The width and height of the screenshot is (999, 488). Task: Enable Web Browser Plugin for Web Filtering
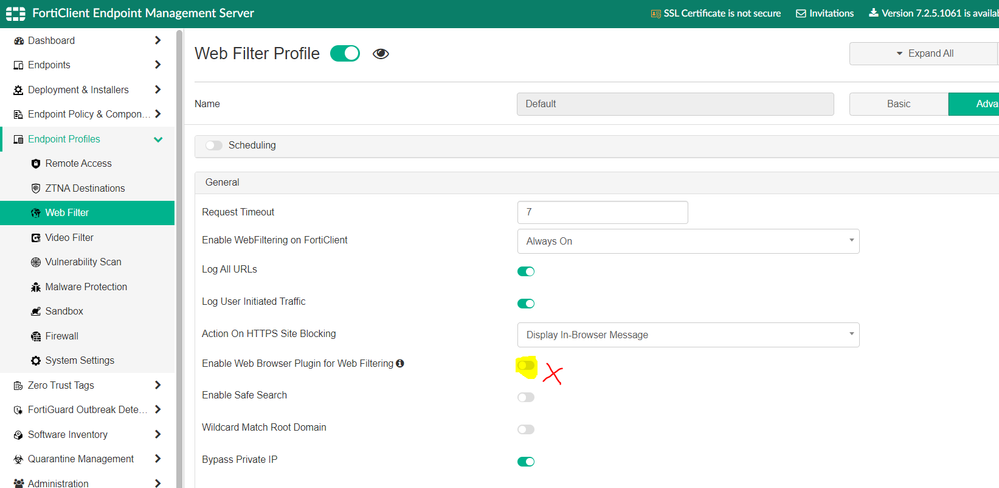526,365
